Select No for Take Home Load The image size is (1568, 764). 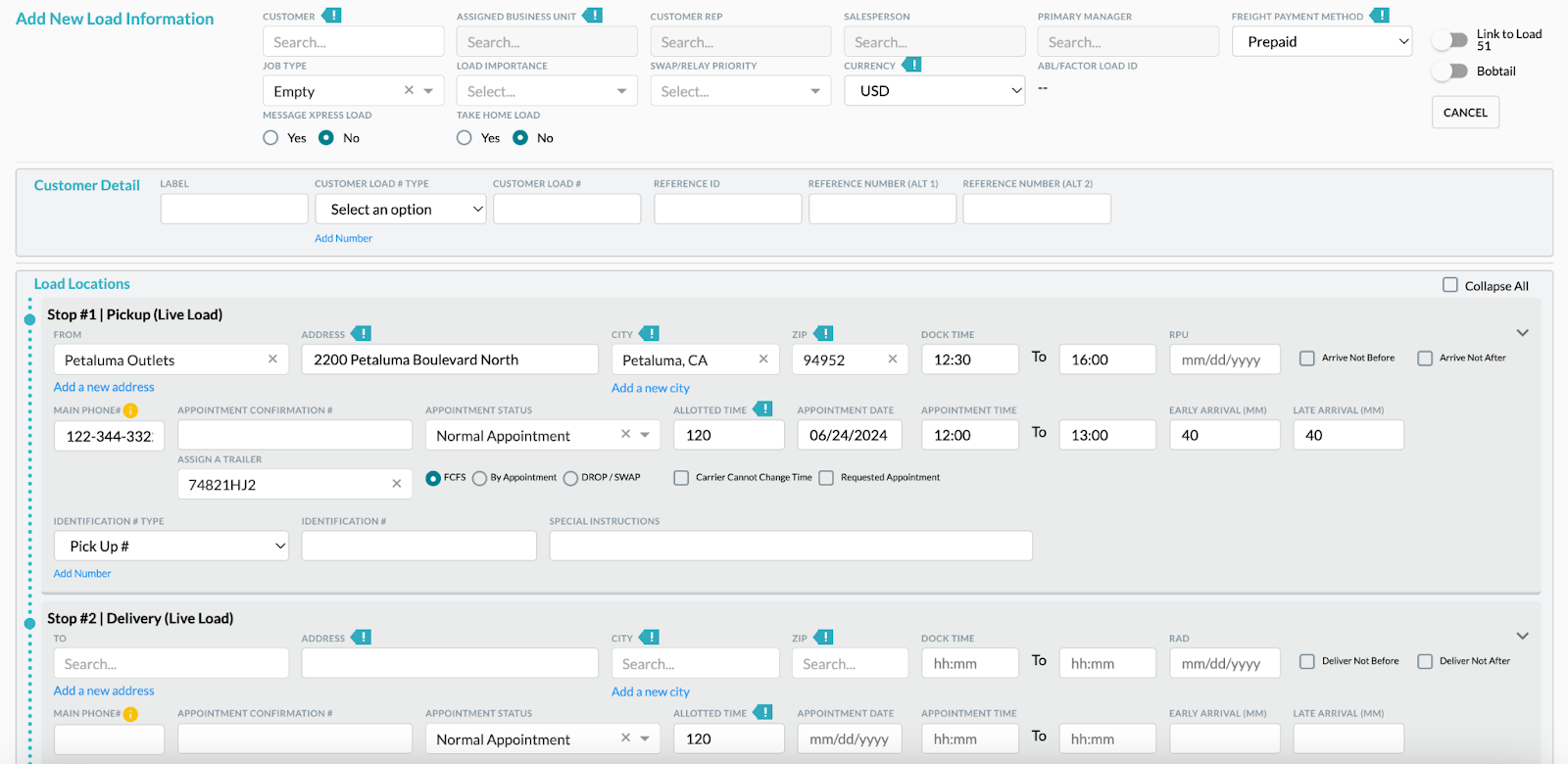520,138
